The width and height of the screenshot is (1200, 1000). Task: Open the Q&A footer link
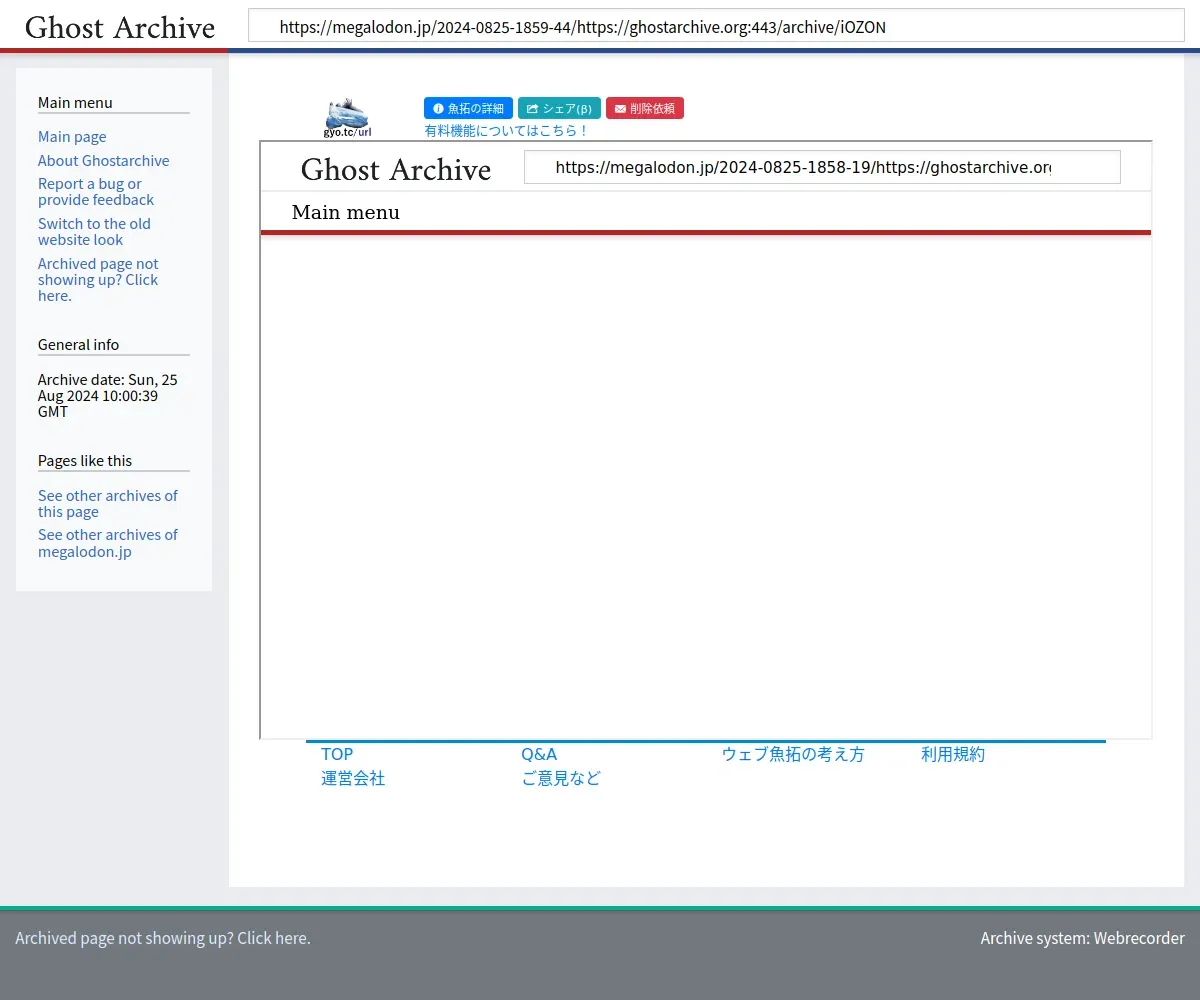point(539,754)
